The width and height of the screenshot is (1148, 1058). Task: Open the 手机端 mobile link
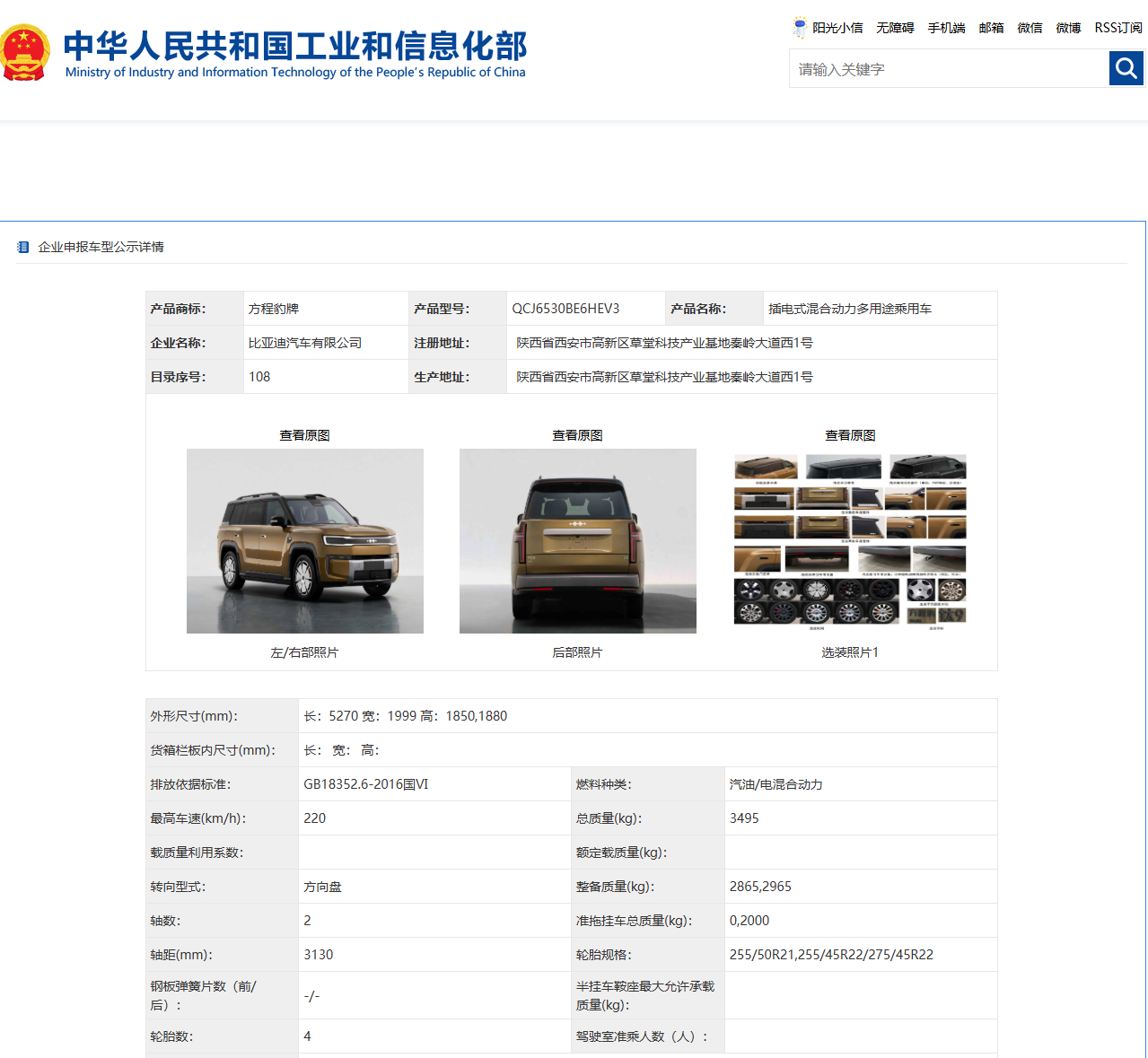[x=946, y=28]
